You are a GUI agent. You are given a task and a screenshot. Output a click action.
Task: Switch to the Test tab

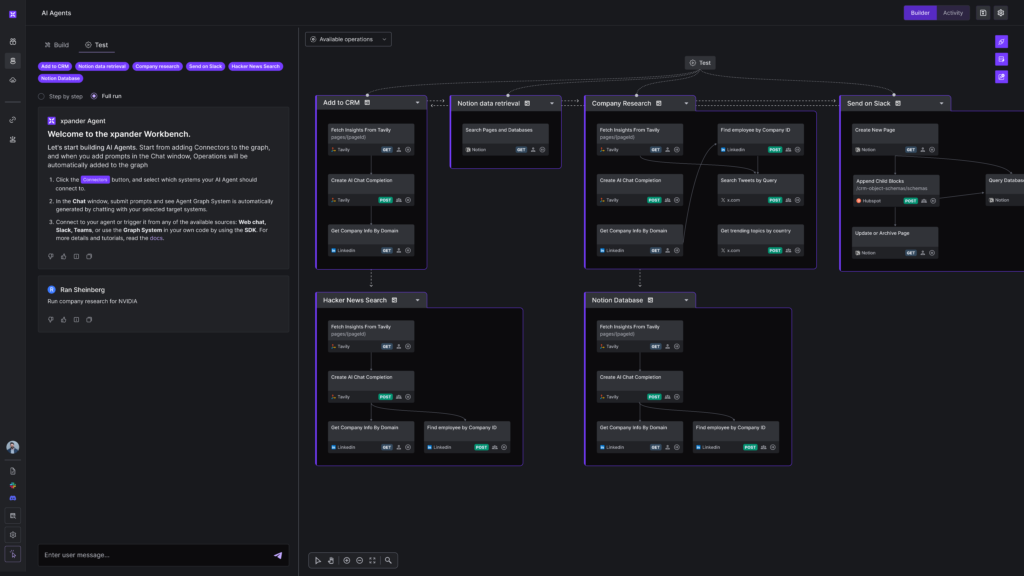click(x=97, y=45)
